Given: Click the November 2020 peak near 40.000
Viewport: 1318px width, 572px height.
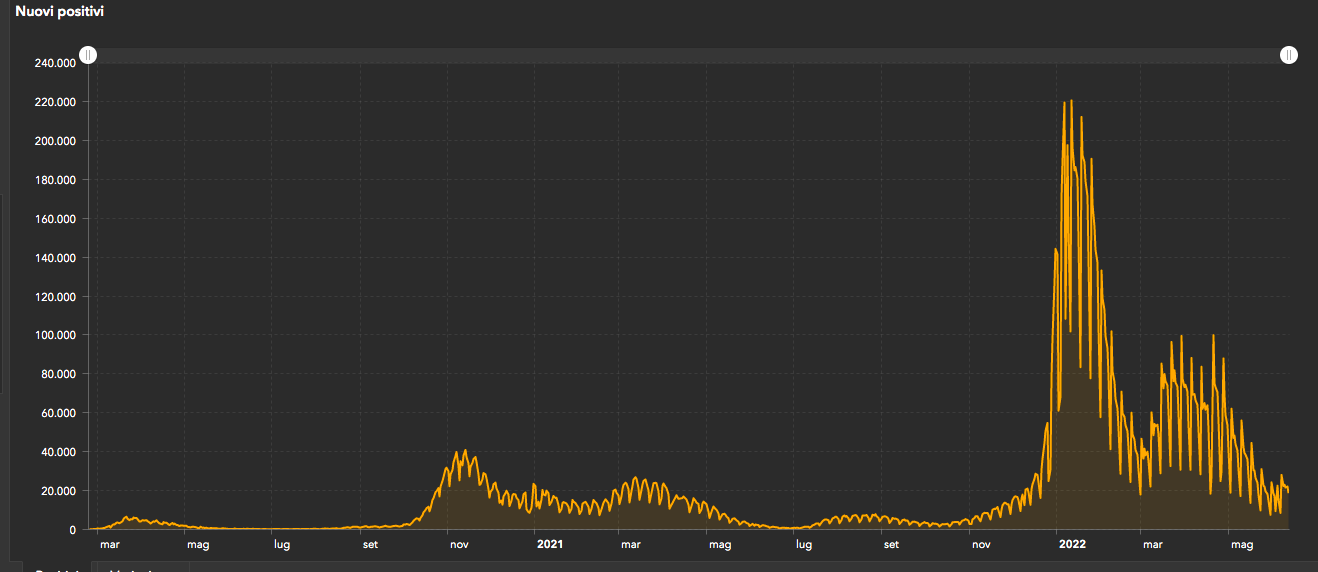Looking at the screenshot, I should point(465,451).
